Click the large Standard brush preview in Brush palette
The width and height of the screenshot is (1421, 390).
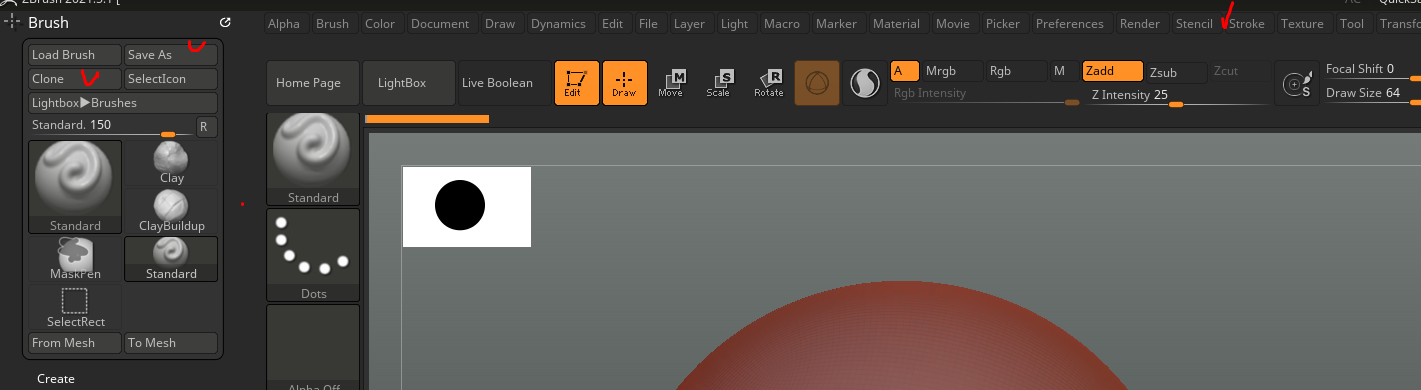click(75, 187)
